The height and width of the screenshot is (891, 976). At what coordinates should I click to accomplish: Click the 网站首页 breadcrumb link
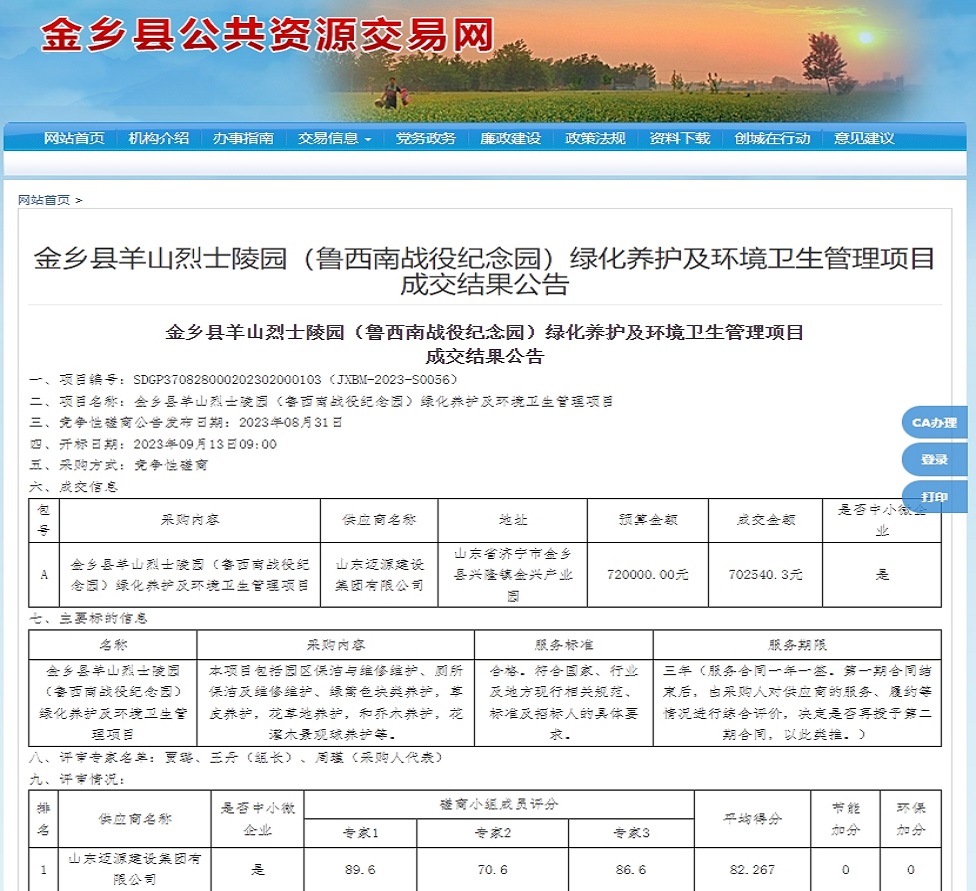point(44,200)
